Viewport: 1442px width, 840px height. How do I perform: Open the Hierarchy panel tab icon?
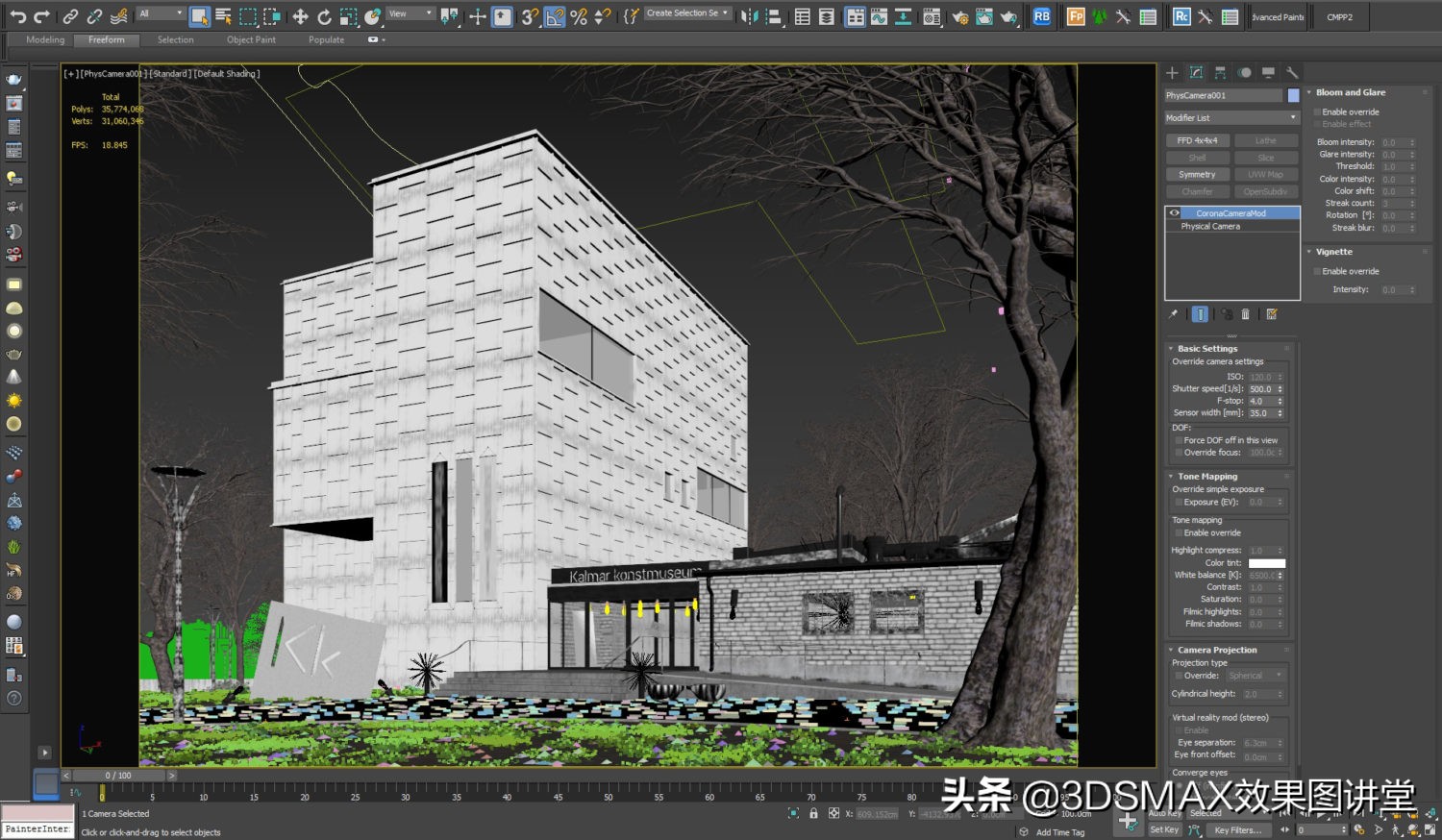coord(1220,73)
